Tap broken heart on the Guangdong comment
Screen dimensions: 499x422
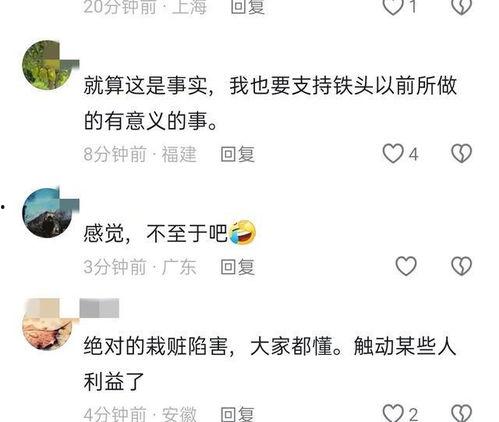point(461,266)
